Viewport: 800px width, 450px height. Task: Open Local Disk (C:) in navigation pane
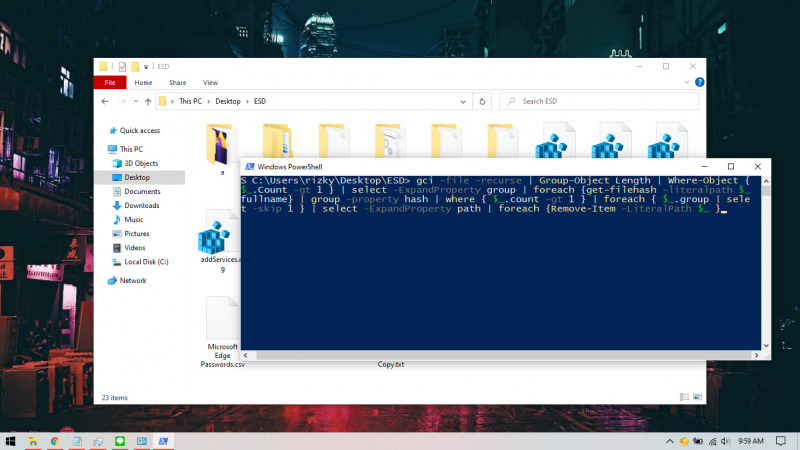tap(140, 262)
